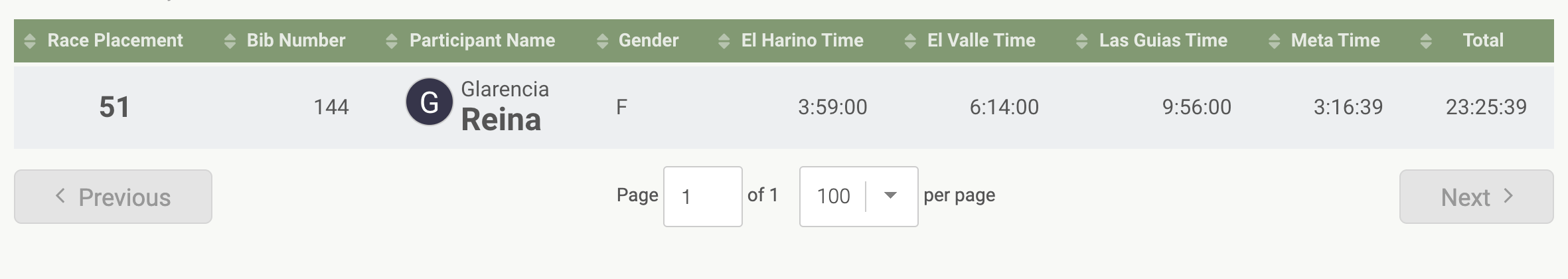Click the El Harino Time sort icon
This screenshot has height=279, width=1568.
pyautogui.click(x=724, y=41)
